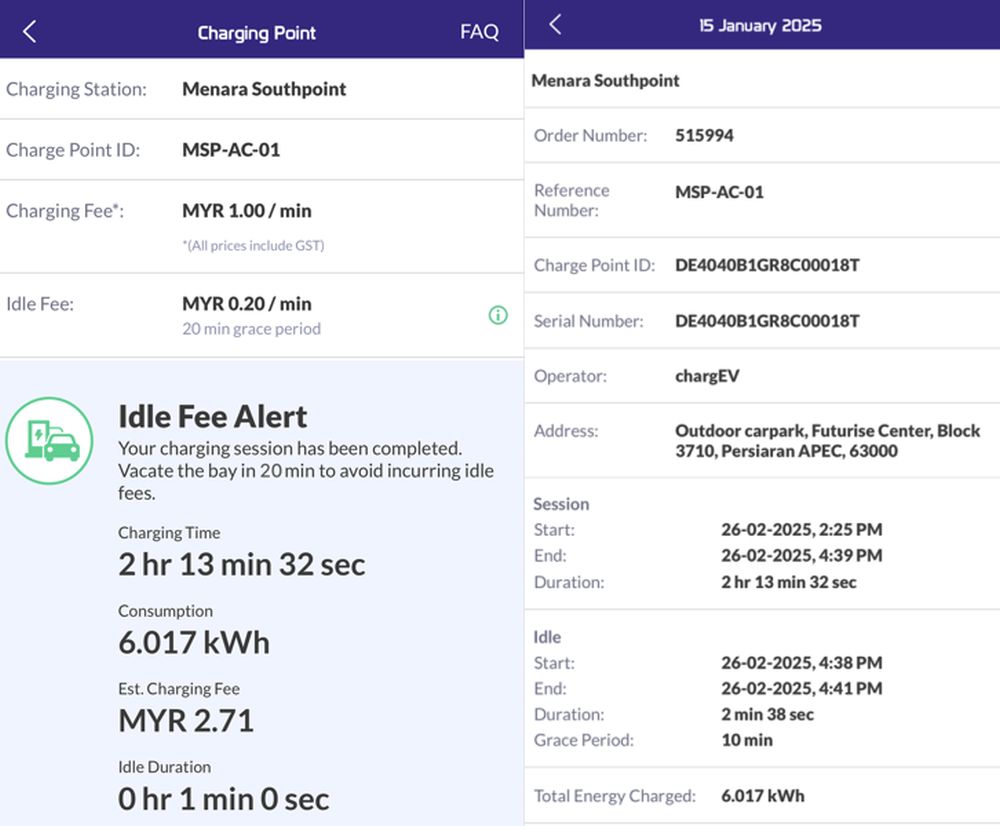
Task: Open the Outdoor carpark address
Action: (827, 441)
